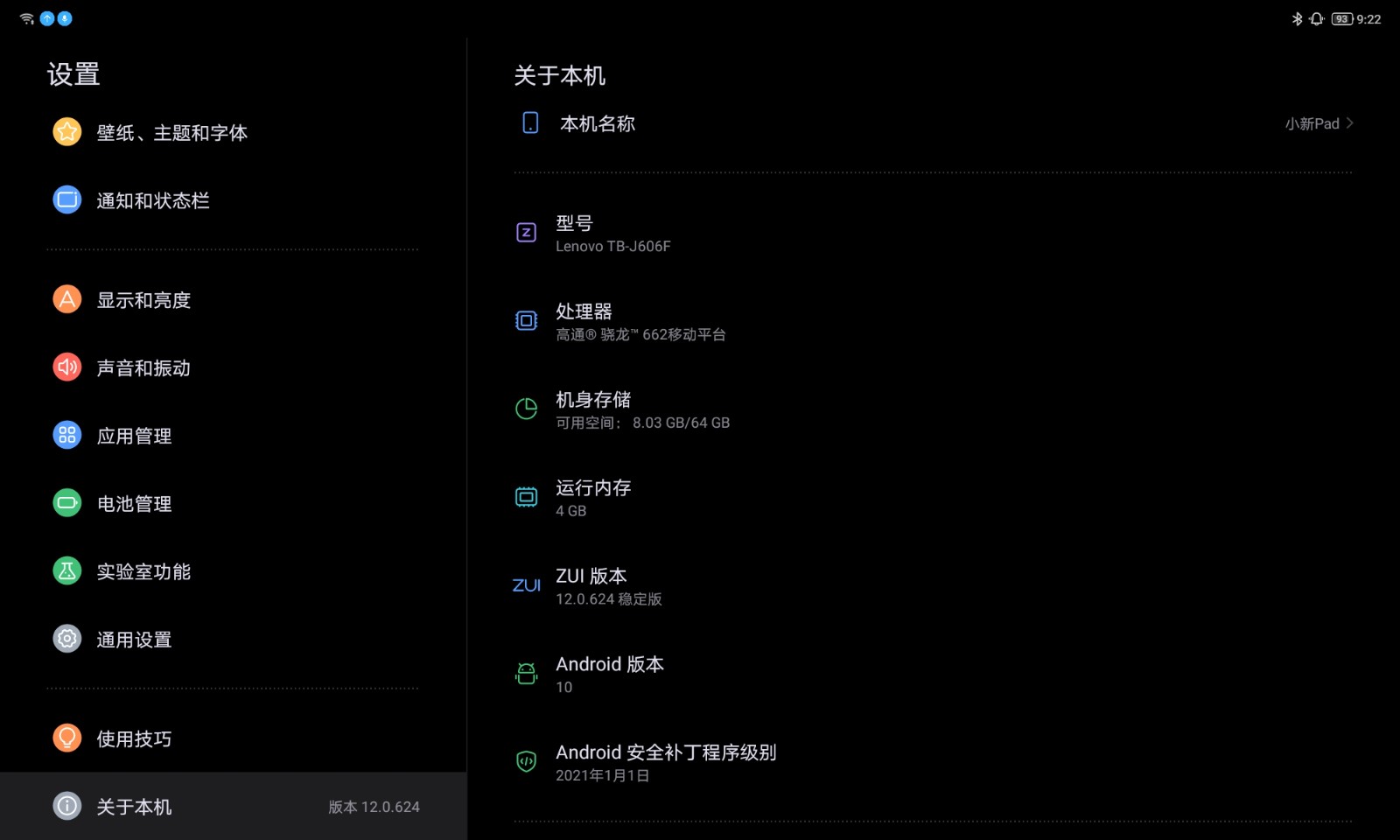
Task: Open 实验室功能 menu entry
Action: point(234,571)
